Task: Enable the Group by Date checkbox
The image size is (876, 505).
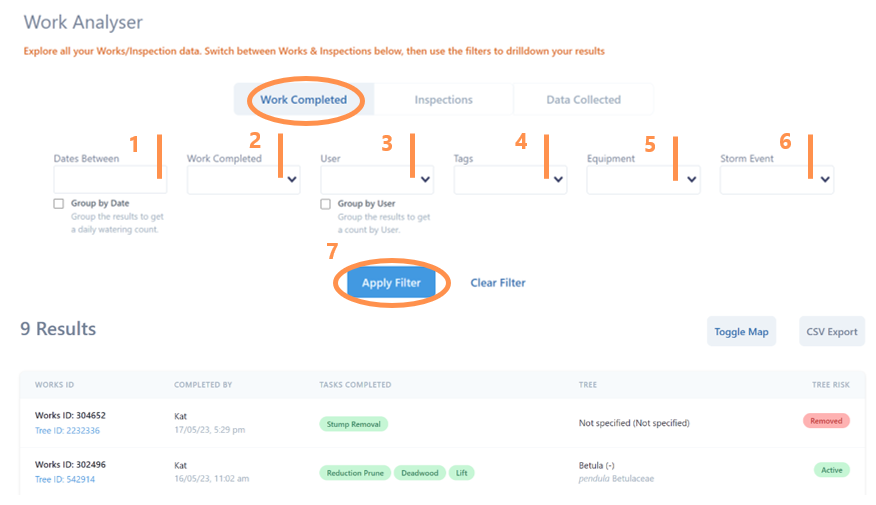Action: 59,204
